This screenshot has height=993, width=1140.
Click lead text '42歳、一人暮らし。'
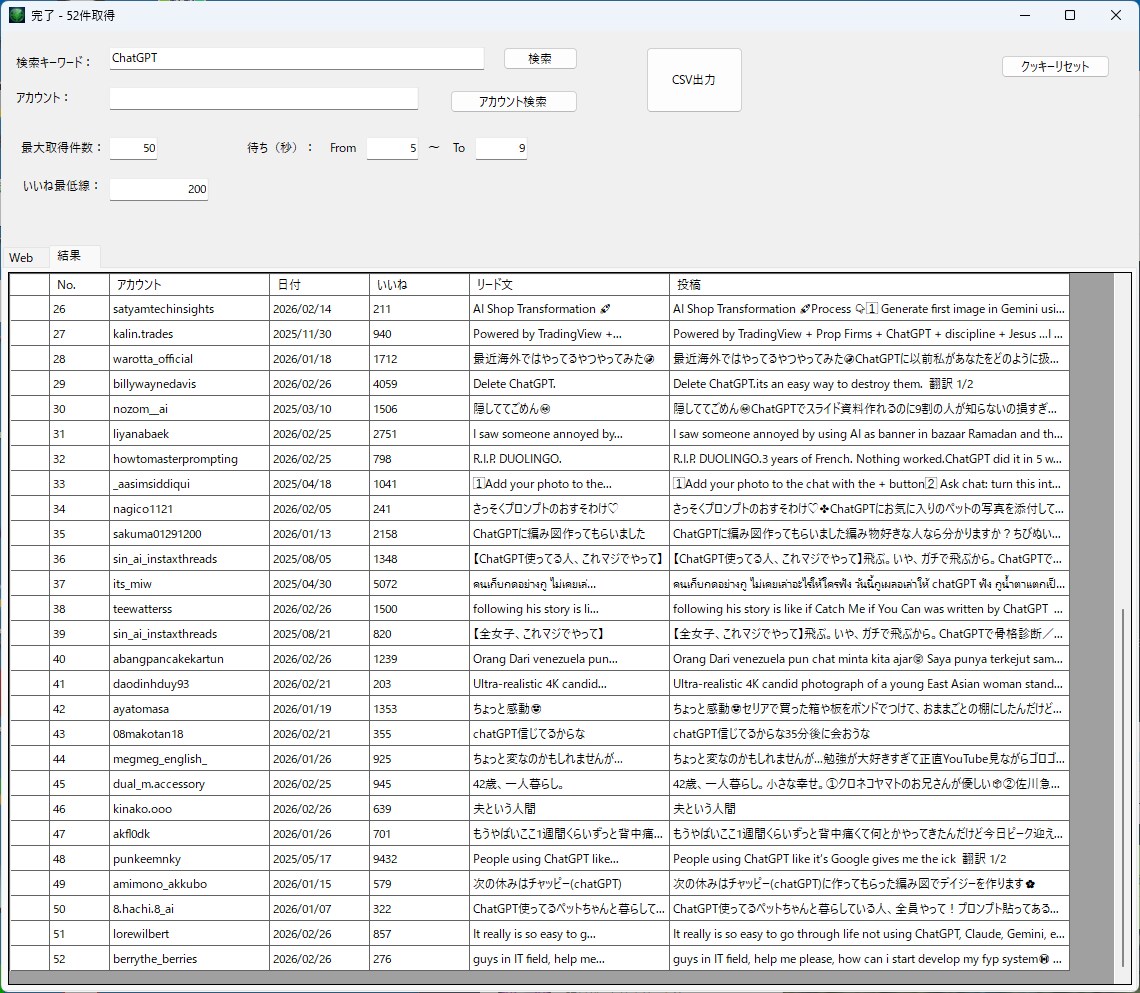click(569, 784)
